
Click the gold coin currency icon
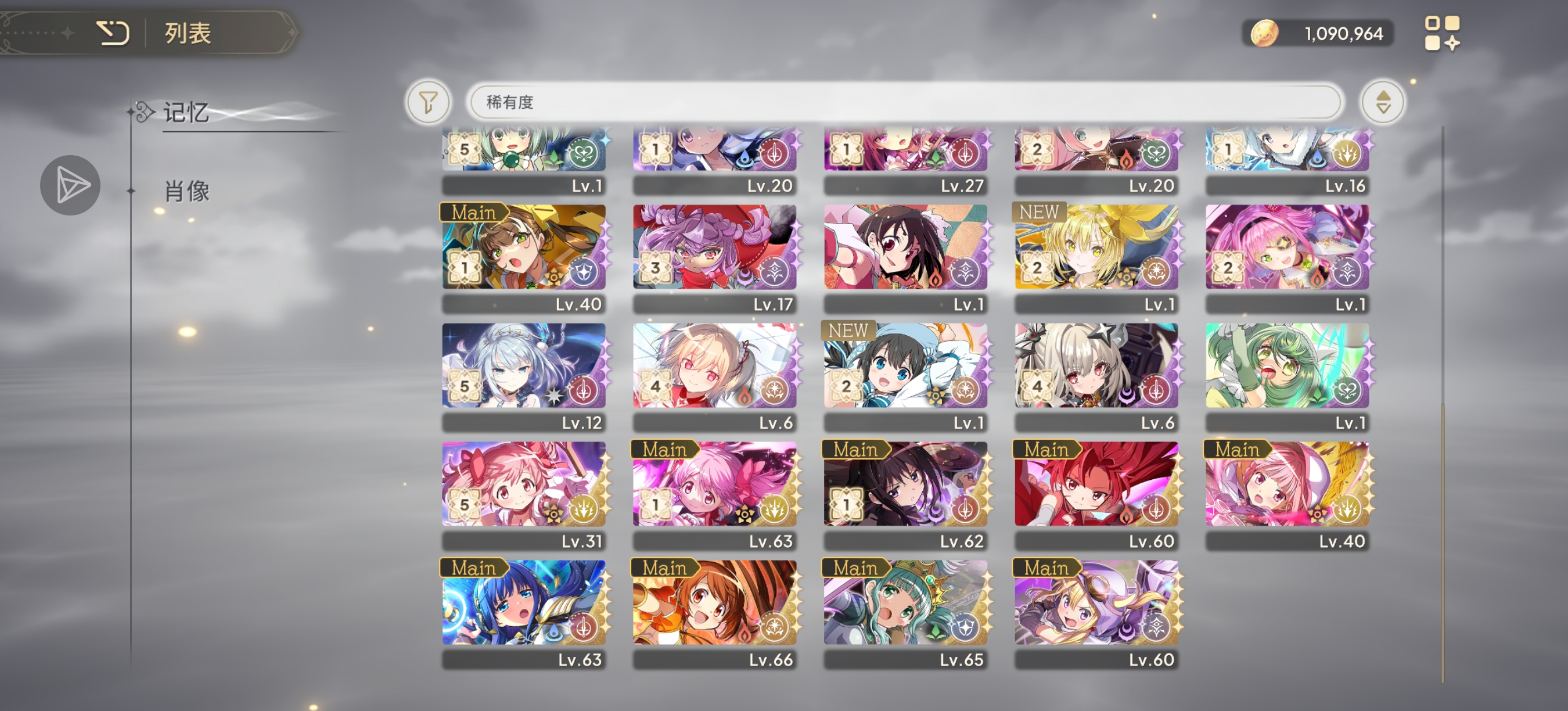click(1264, 34)
